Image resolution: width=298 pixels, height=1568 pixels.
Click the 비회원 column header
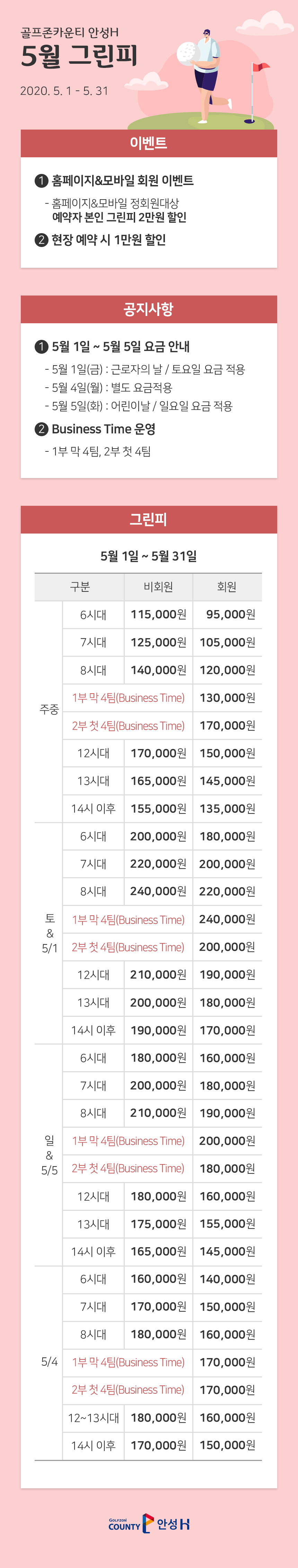point(158,587)
